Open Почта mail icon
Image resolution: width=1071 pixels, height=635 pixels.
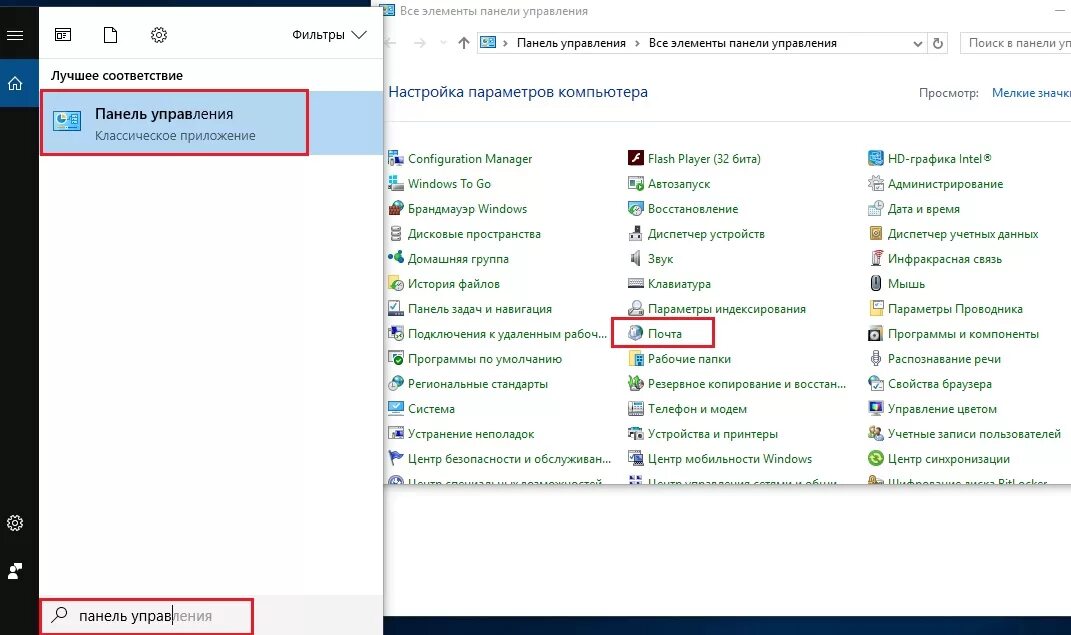click(635, 333)
